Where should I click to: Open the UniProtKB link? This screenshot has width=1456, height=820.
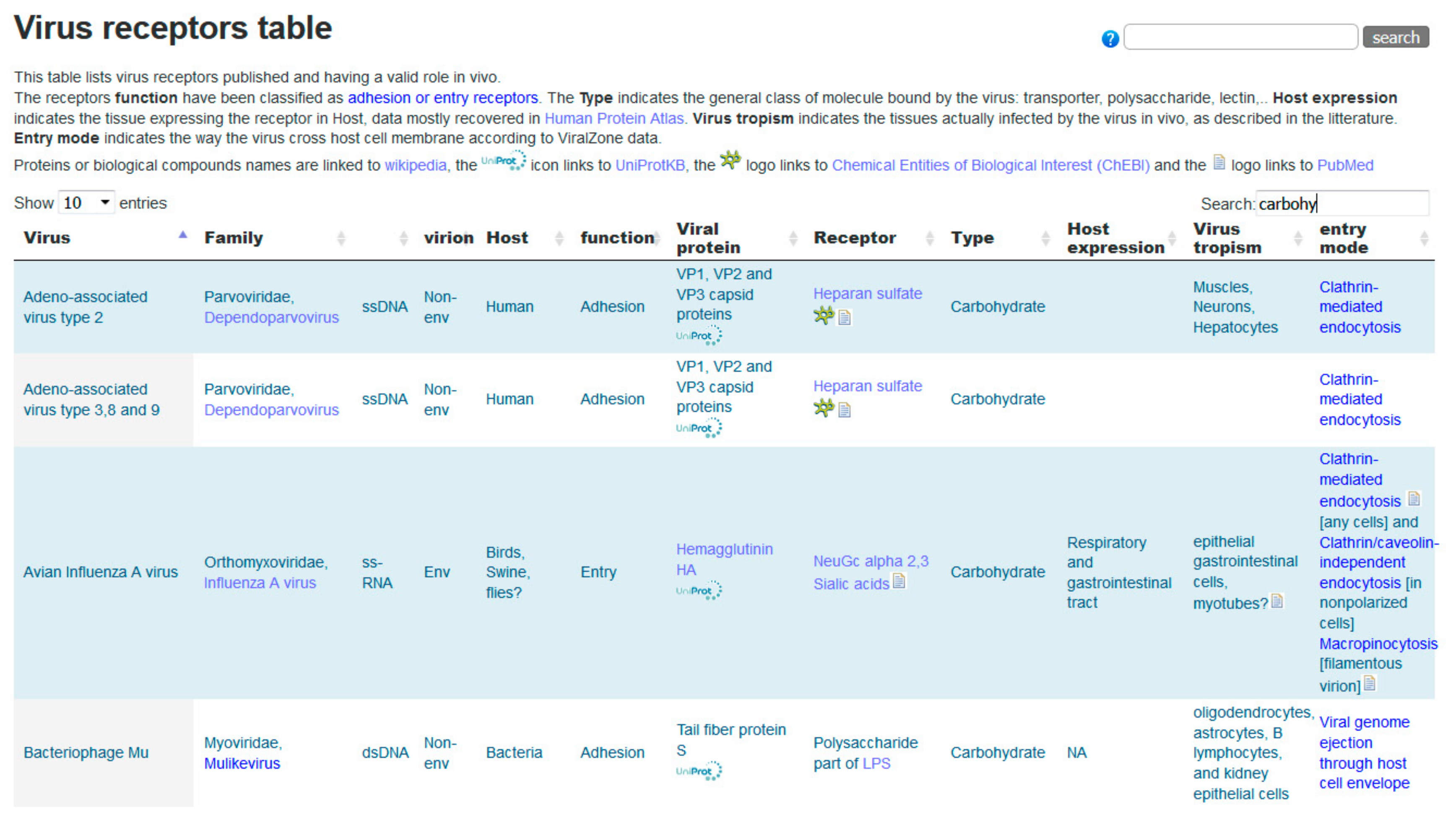point(650,165)
